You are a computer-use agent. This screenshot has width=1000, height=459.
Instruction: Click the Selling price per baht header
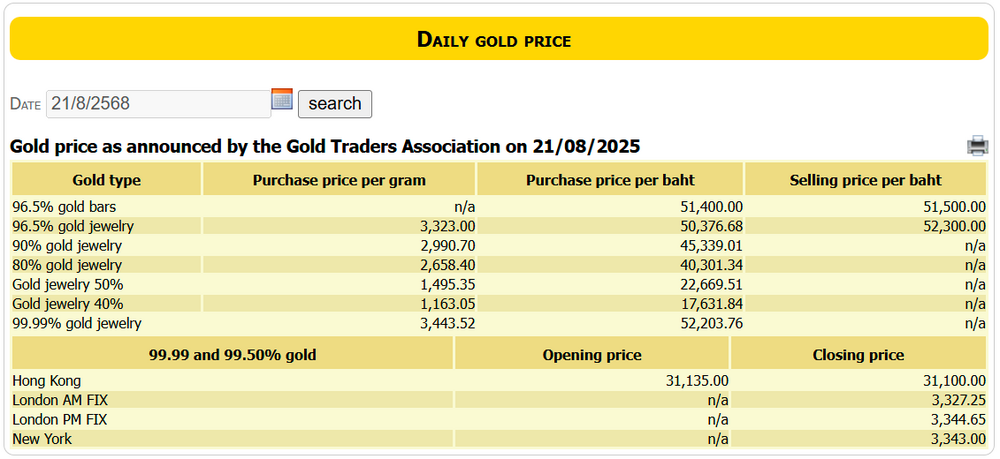(865, 181)
